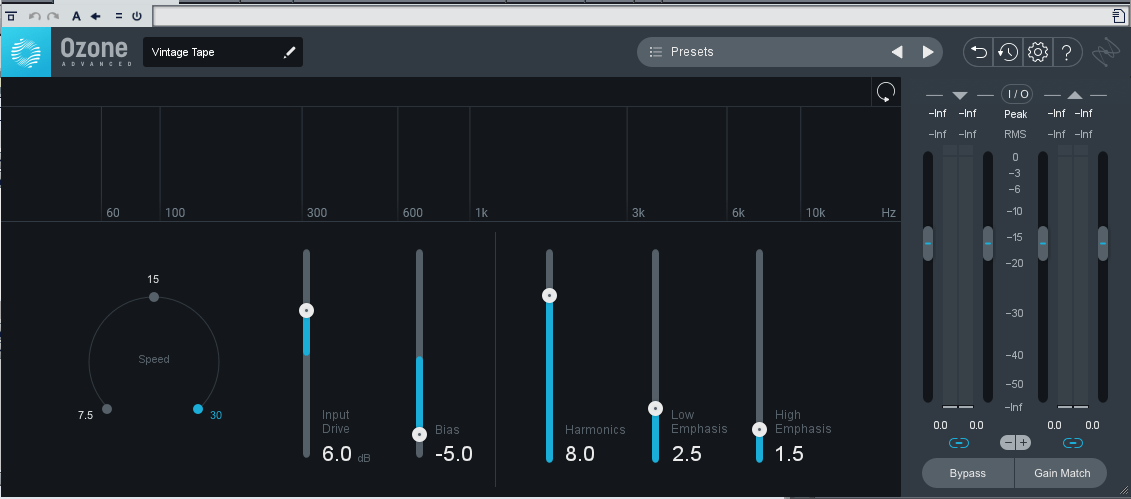Click the pencil icon to rename Vintage Tape

coord(289,53)
